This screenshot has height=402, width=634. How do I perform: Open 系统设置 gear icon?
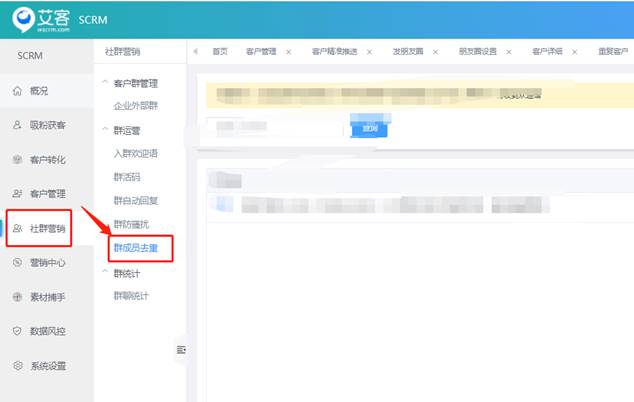click(x=17, y=366)
